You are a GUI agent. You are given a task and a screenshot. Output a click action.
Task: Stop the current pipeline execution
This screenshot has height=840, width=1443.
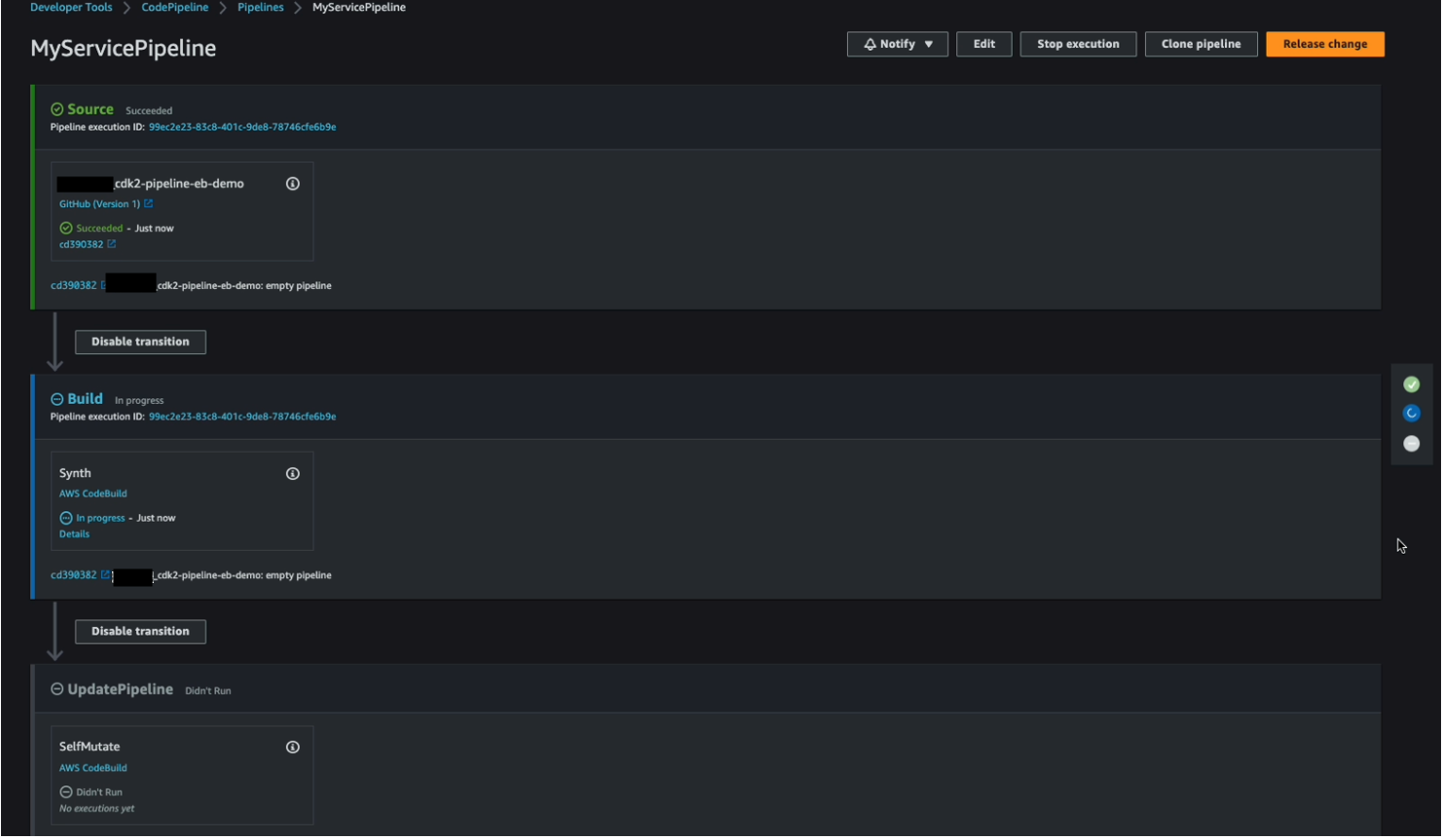click(x=1079, y=45)
